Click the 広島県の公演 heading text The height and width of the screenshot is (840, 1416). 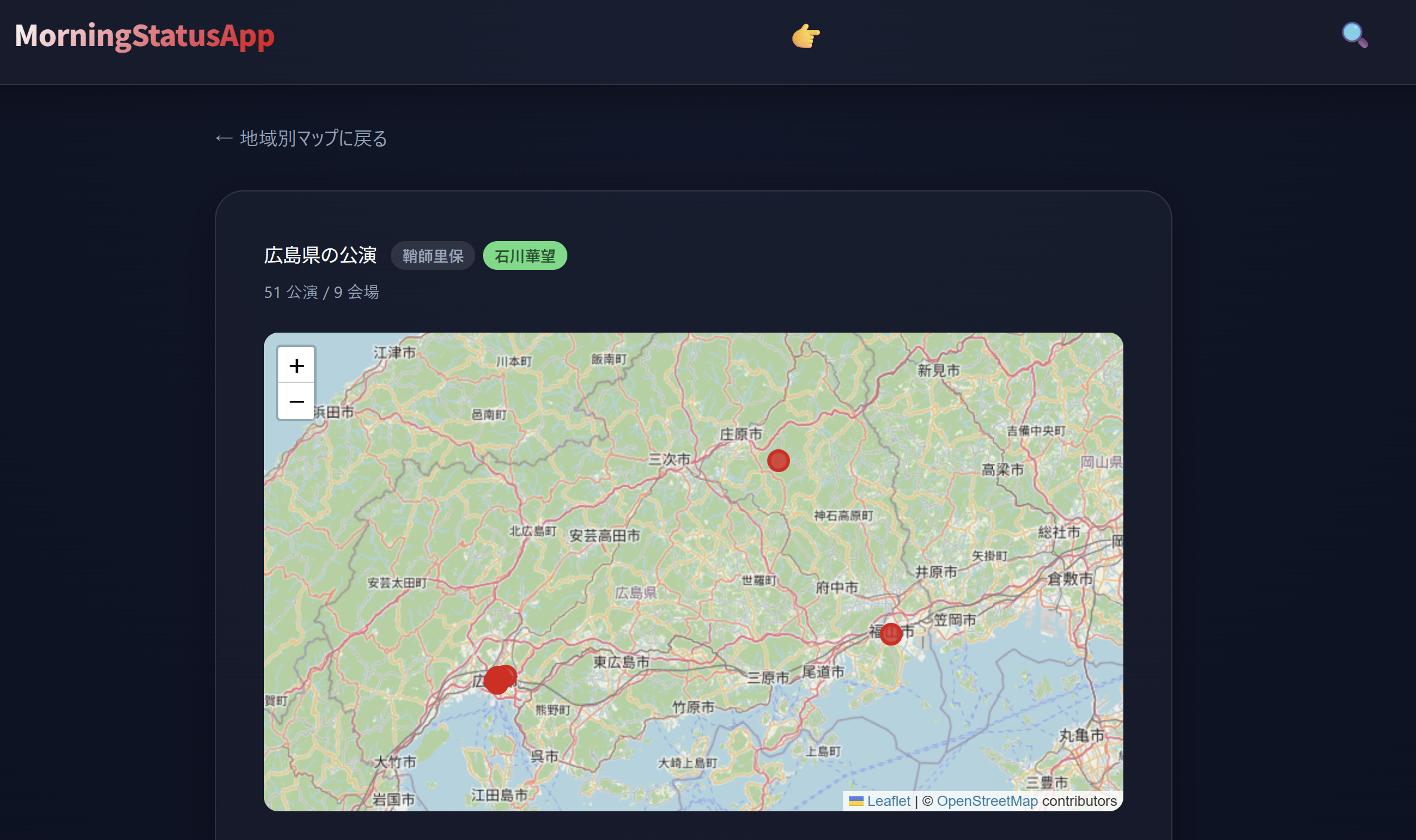[320, 255]
